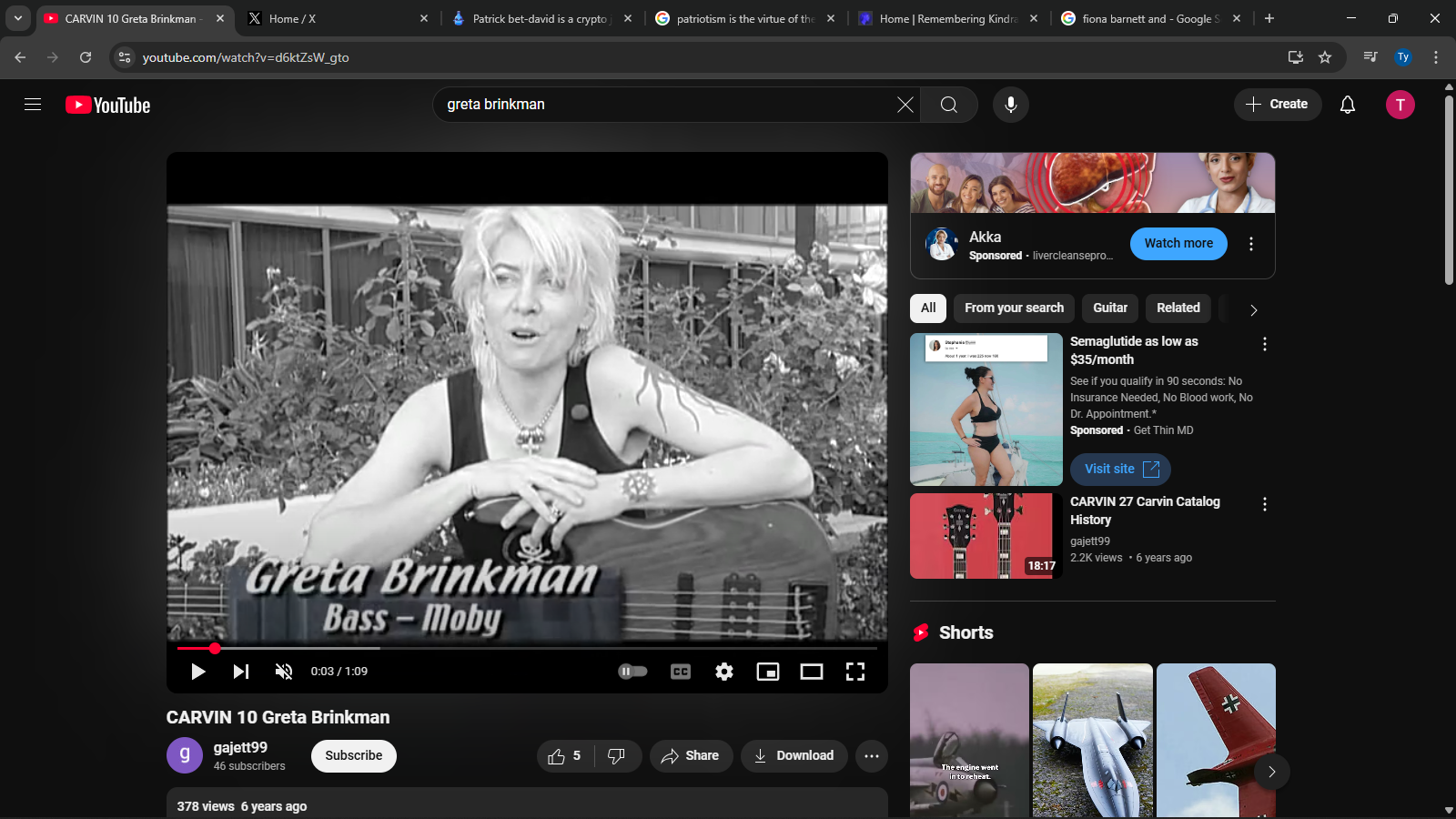
Task: Unmute the video speaker icon
Action: pyautogui.click(x=284, y=672)
